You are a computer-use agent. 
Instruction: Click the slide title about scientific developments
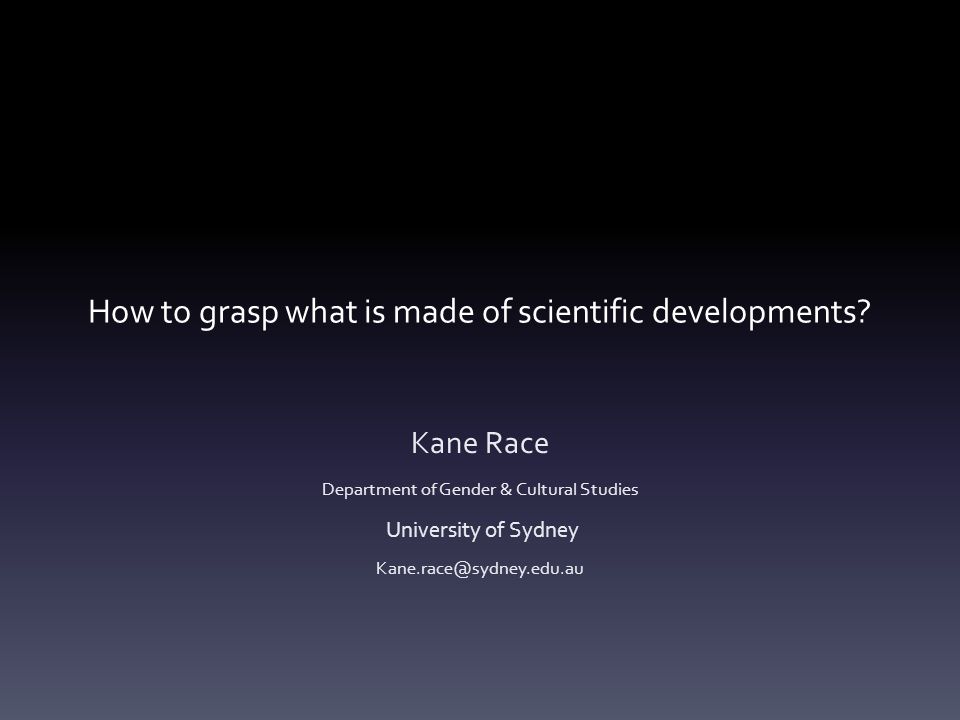(x=479, y=312)
